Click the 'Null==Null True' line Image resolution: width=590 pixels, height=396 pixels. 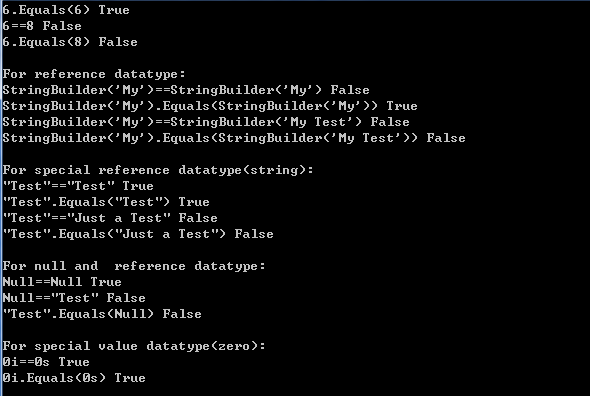(62, 282)
